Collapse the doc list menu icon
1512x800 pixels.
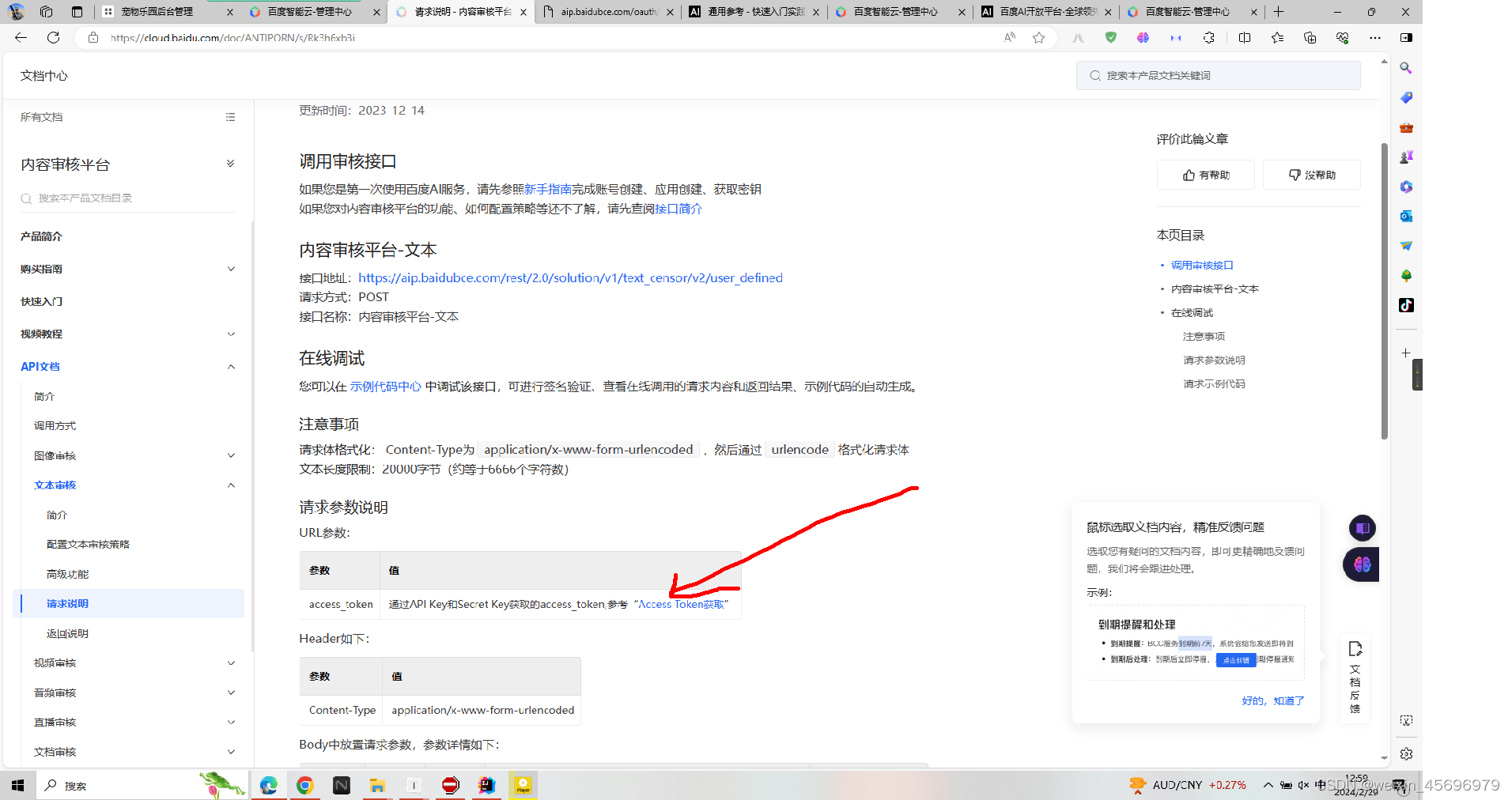tap(230, 117)
